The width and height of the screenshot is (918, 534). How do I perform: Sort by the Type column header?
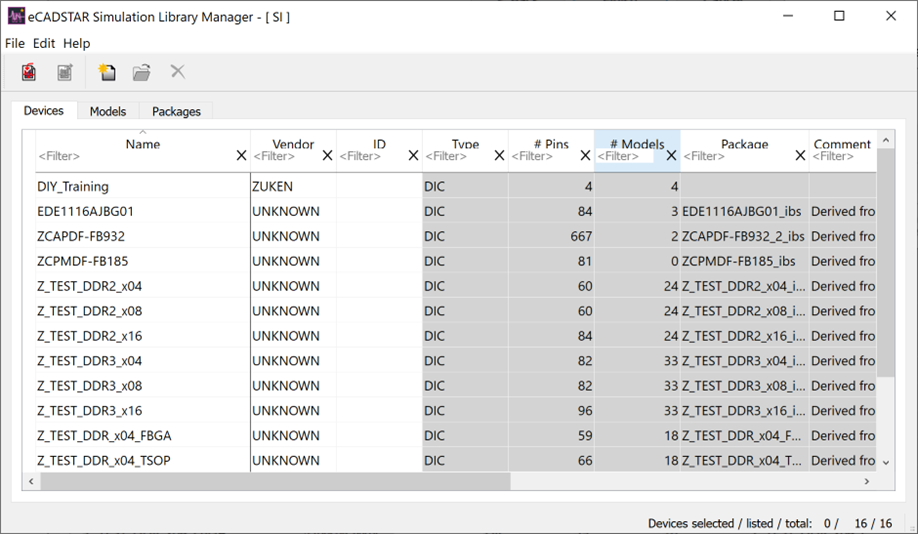point(465,144)
